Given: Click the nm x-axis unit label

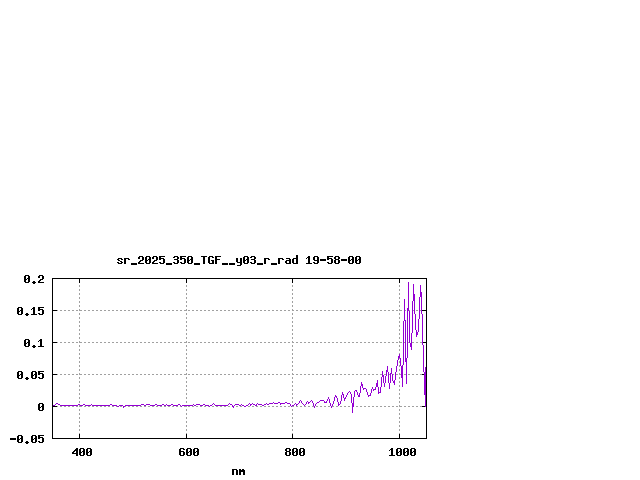Looking at the screenshot, I should (x=238, y=471).
